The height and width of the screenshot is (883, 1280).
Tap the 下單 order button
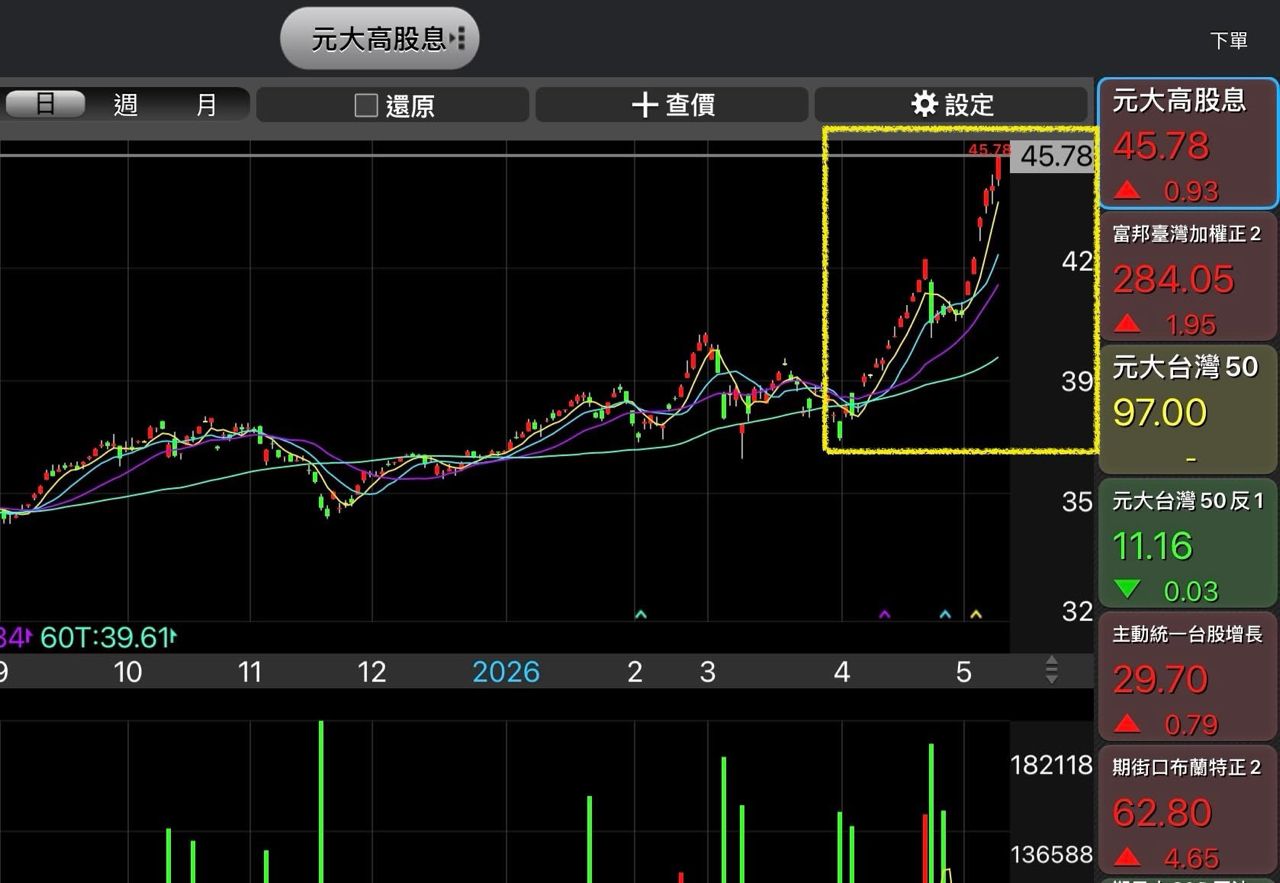point(1229,40)
